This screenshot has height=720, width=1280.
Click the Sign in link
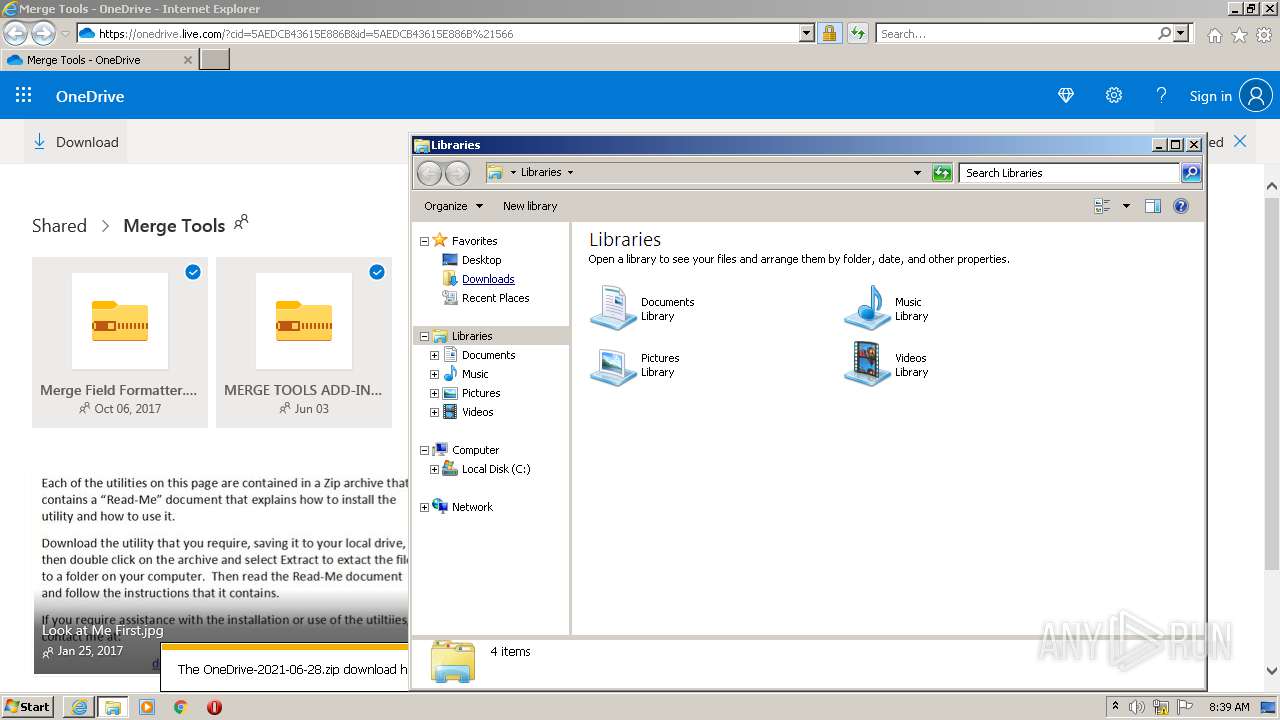click(x=1210, y=96)
